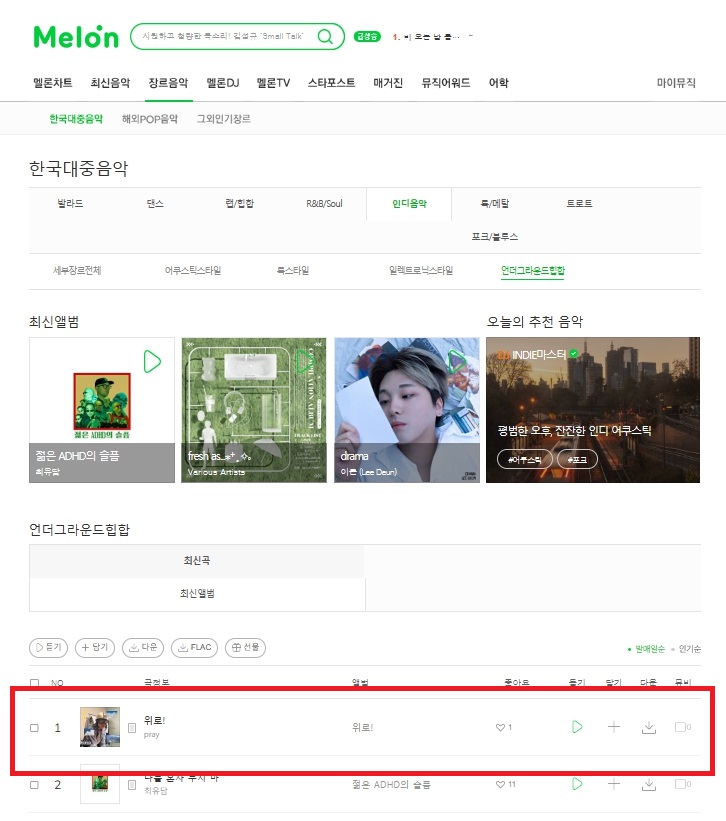
Task: Open the INDIE마스터 recommended playlist banner
Action: pyautogui.click(x=593, y=410)
